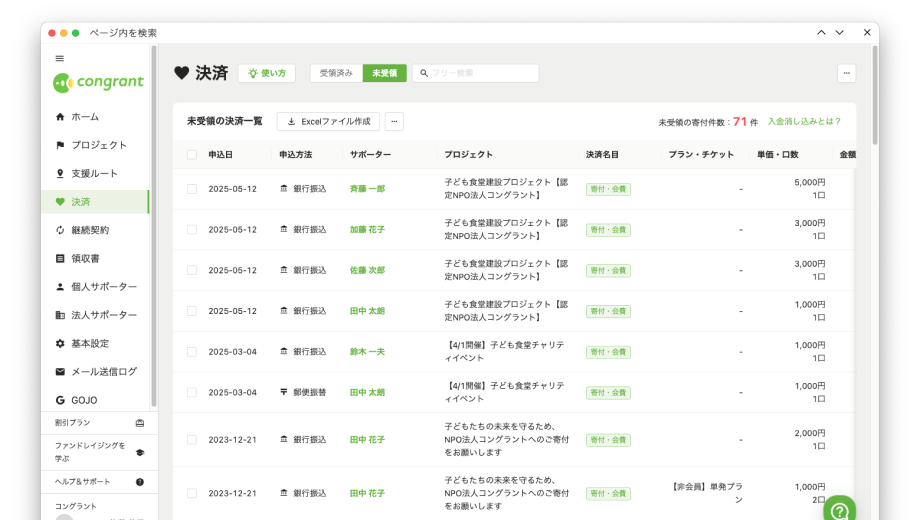
Task: Click the 基本設定 gear icon
Action: (x=60, y=343)
